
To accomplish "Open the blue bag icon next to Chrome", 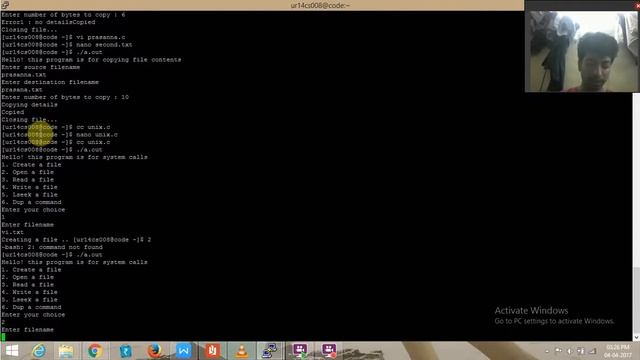I will pyautogui.click(x=125, y=351).
